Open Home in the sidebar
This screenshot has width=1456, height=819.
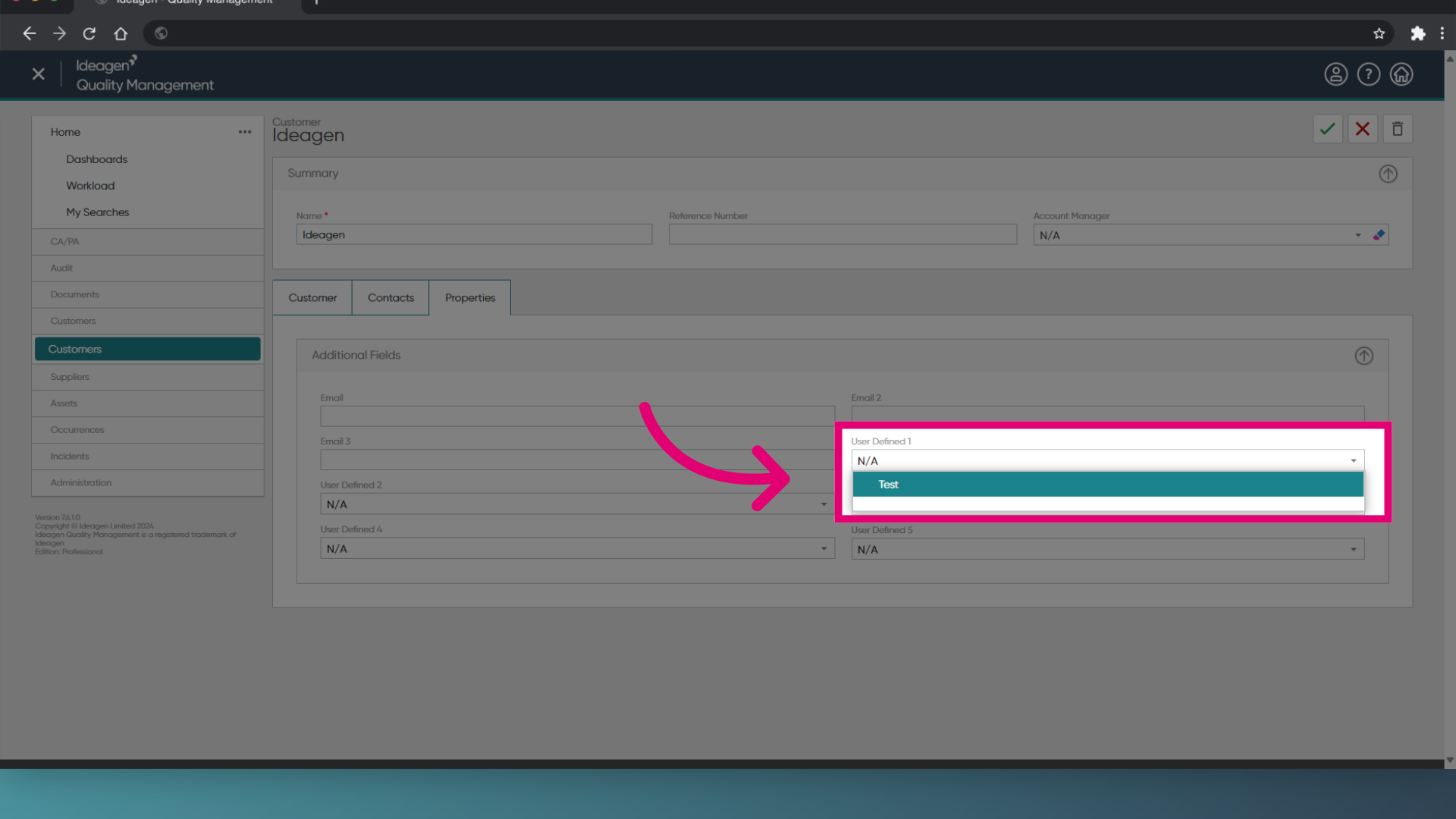click(65, 132)
